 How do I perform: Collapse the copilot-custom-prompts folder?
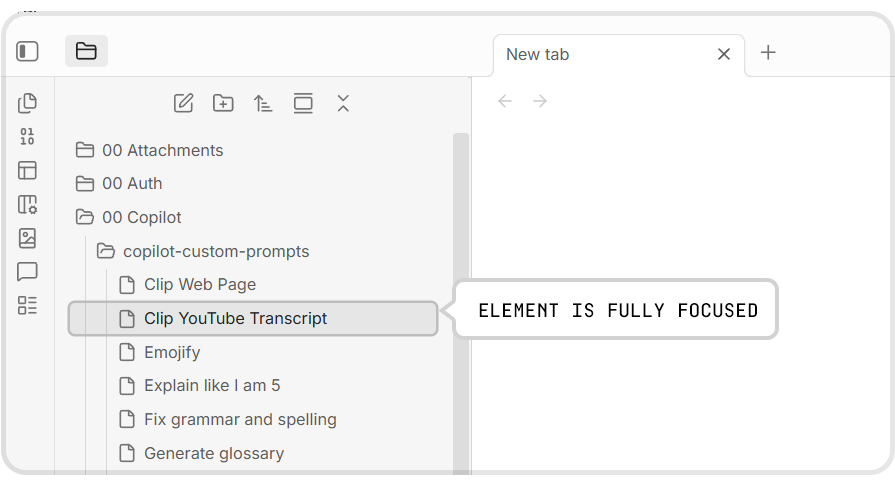(x=216, y=251)
